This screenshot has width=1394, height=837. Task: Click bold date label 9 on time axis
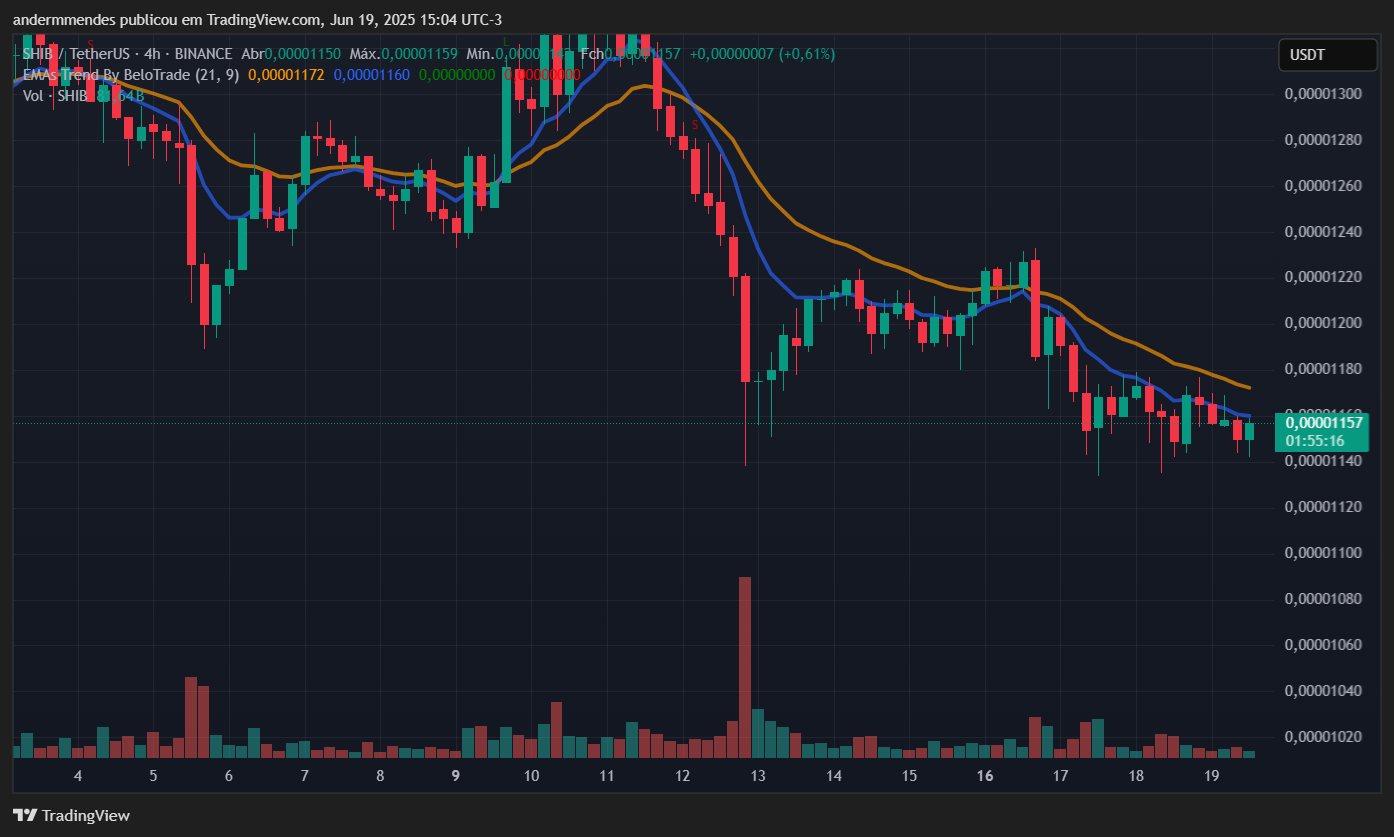456,776
